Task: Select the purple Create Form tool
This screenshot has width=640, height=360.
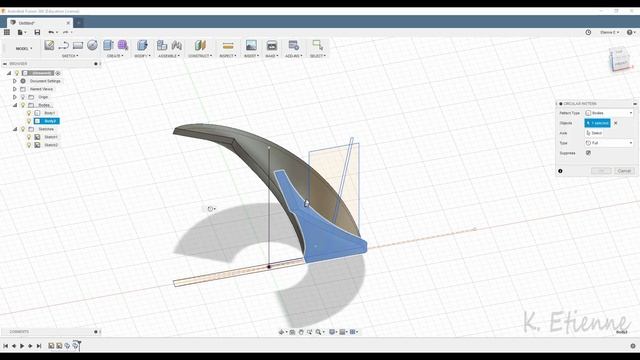Action: [x=122, y=45]
